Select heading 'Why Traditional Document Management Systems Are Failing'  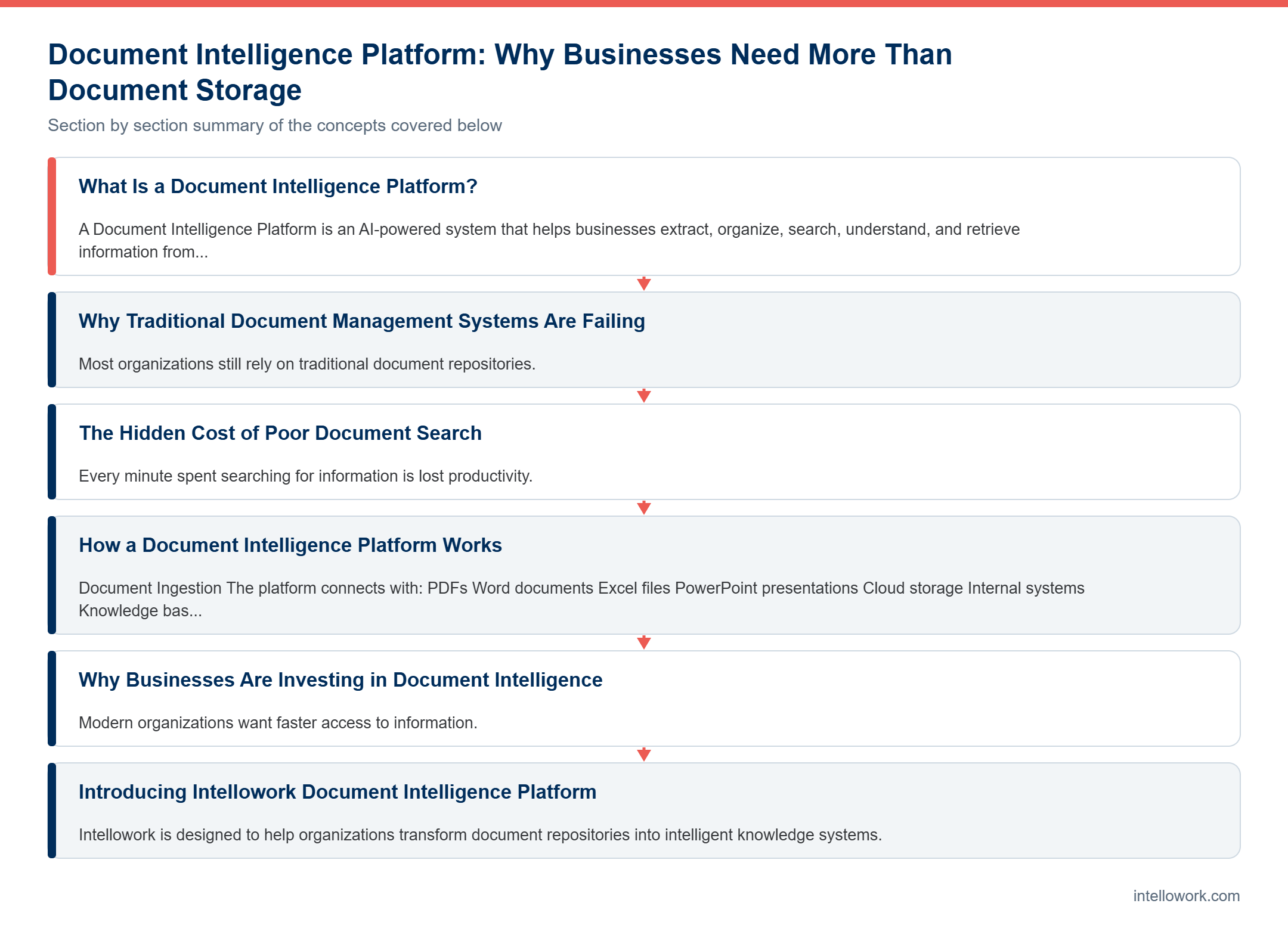coord(362,321)
